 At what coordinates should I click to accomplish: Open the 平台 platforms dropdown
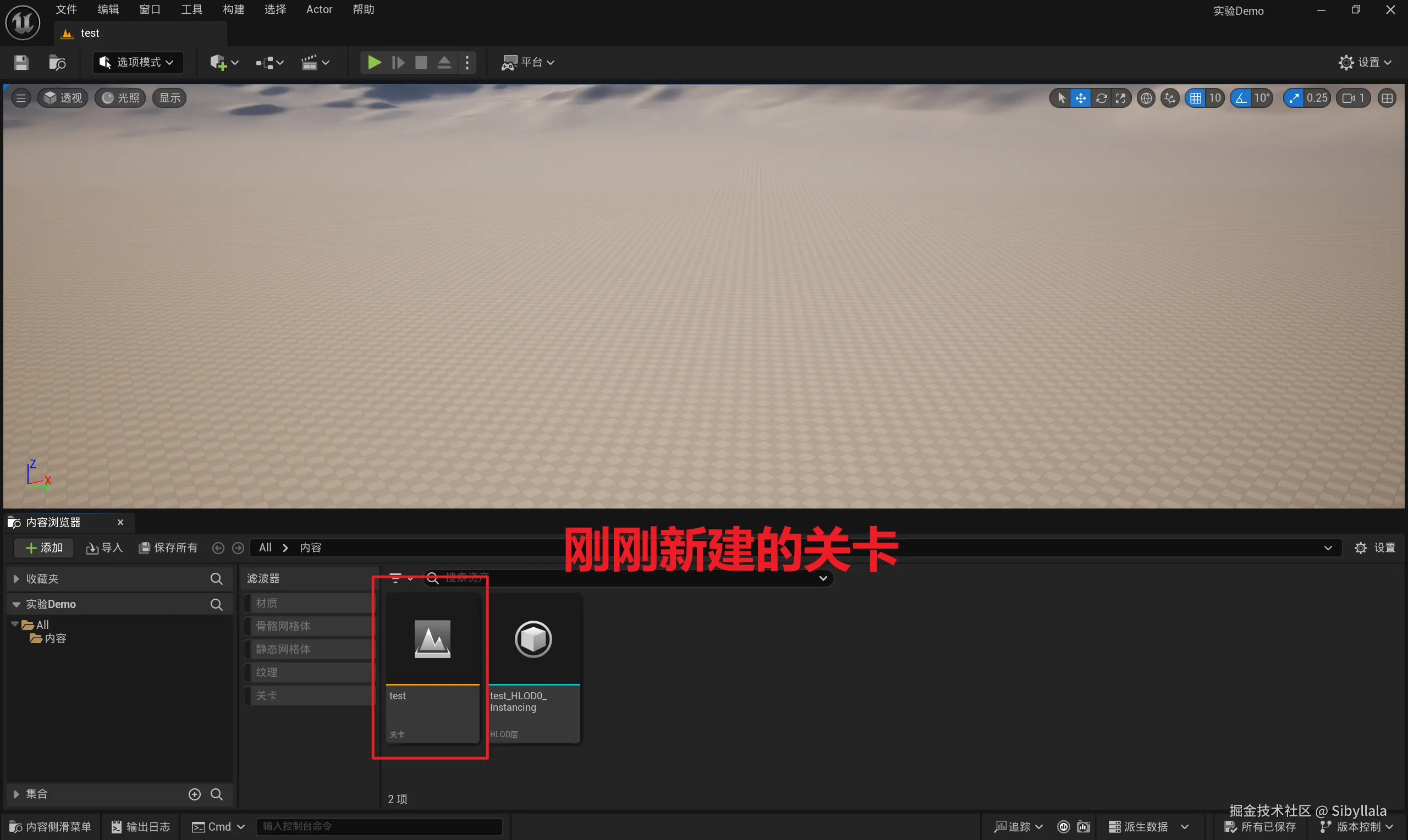tap(527, 62)
